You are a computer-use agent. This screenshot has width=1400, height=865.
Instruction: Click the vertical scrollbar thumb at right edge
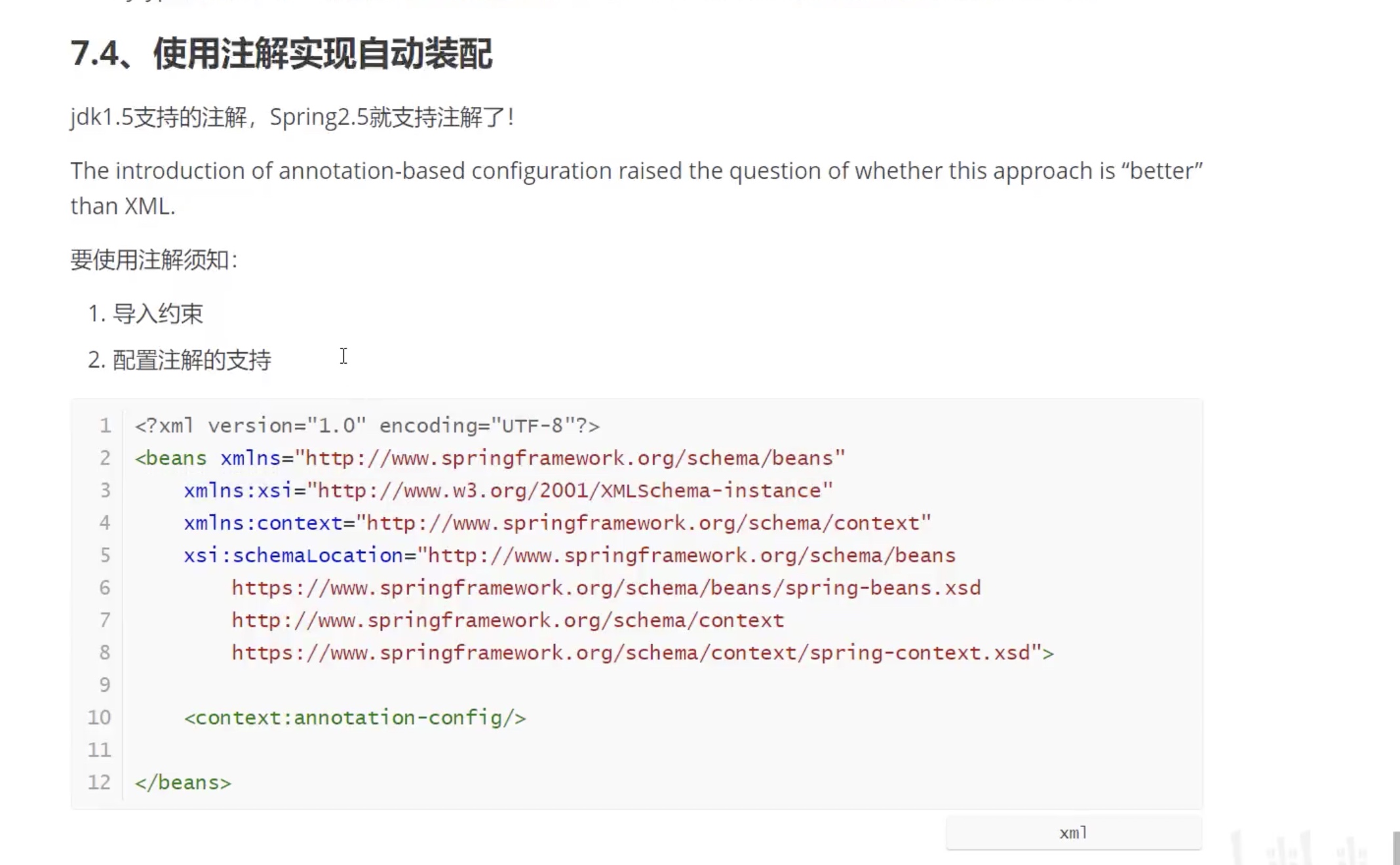click(x=1395, y=848)
